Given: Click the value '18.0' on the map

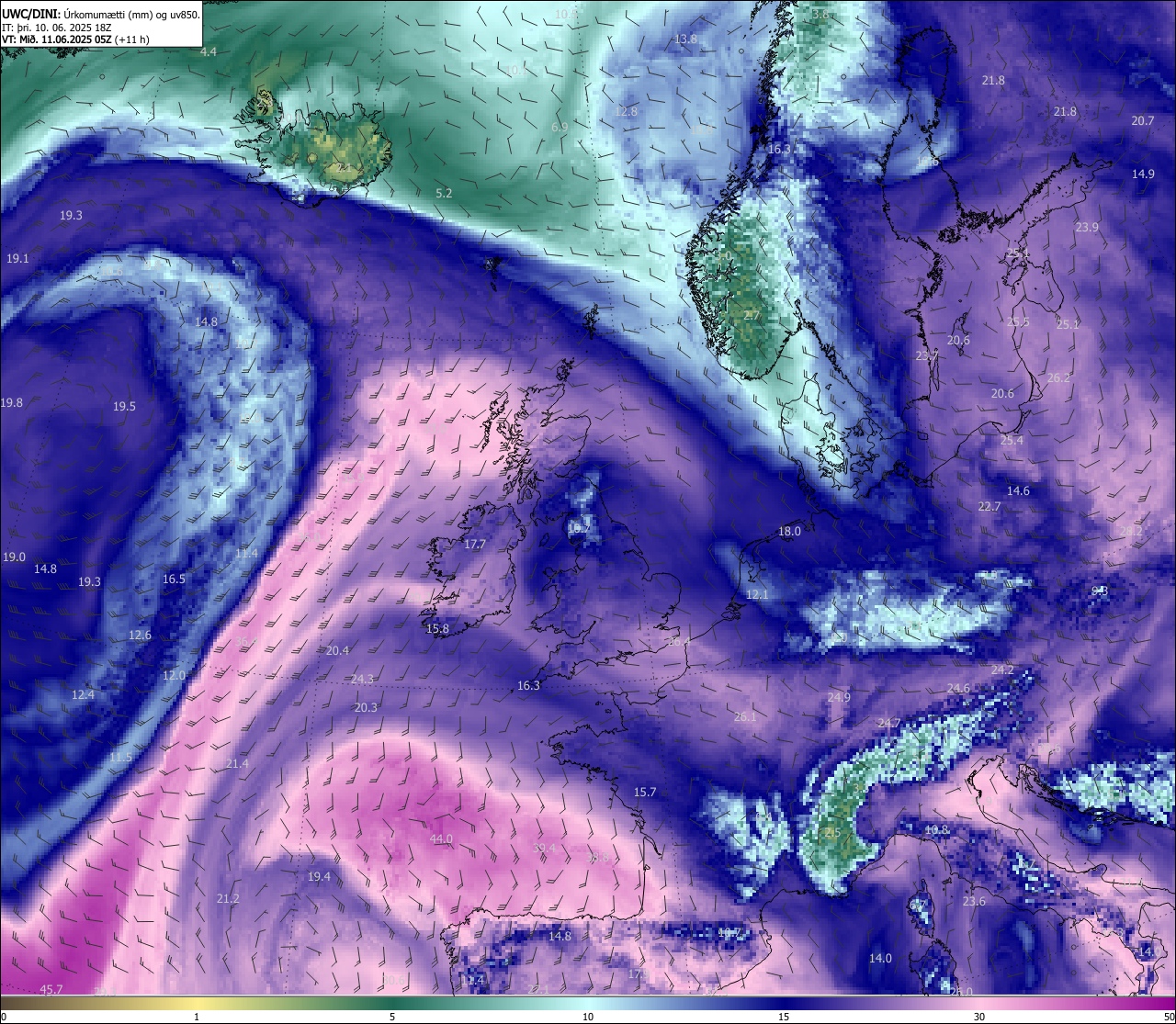Looking at the screenshot, I should coord(789,532).
